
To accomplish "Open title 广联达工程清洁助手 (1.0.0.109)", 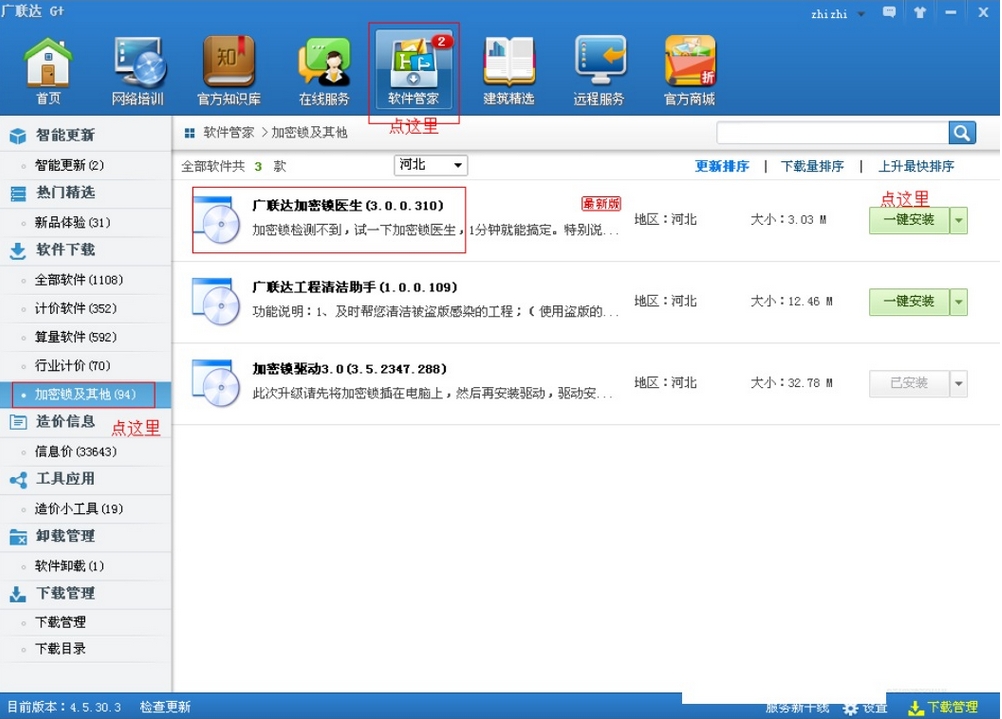I will pos(355,287).
